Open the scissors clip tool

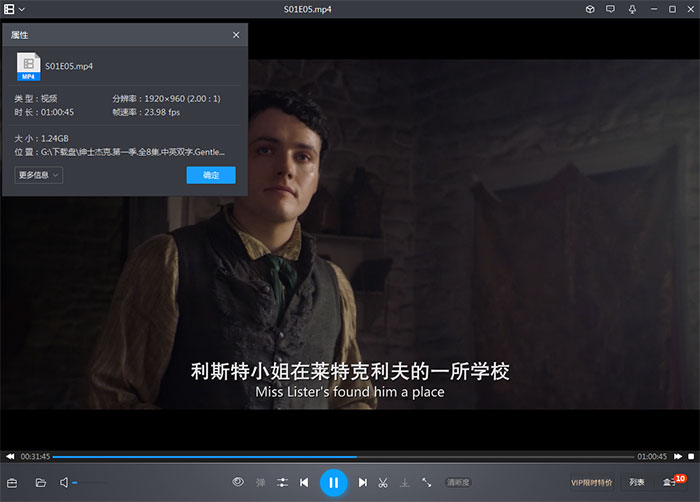click(x=383, y=483)
